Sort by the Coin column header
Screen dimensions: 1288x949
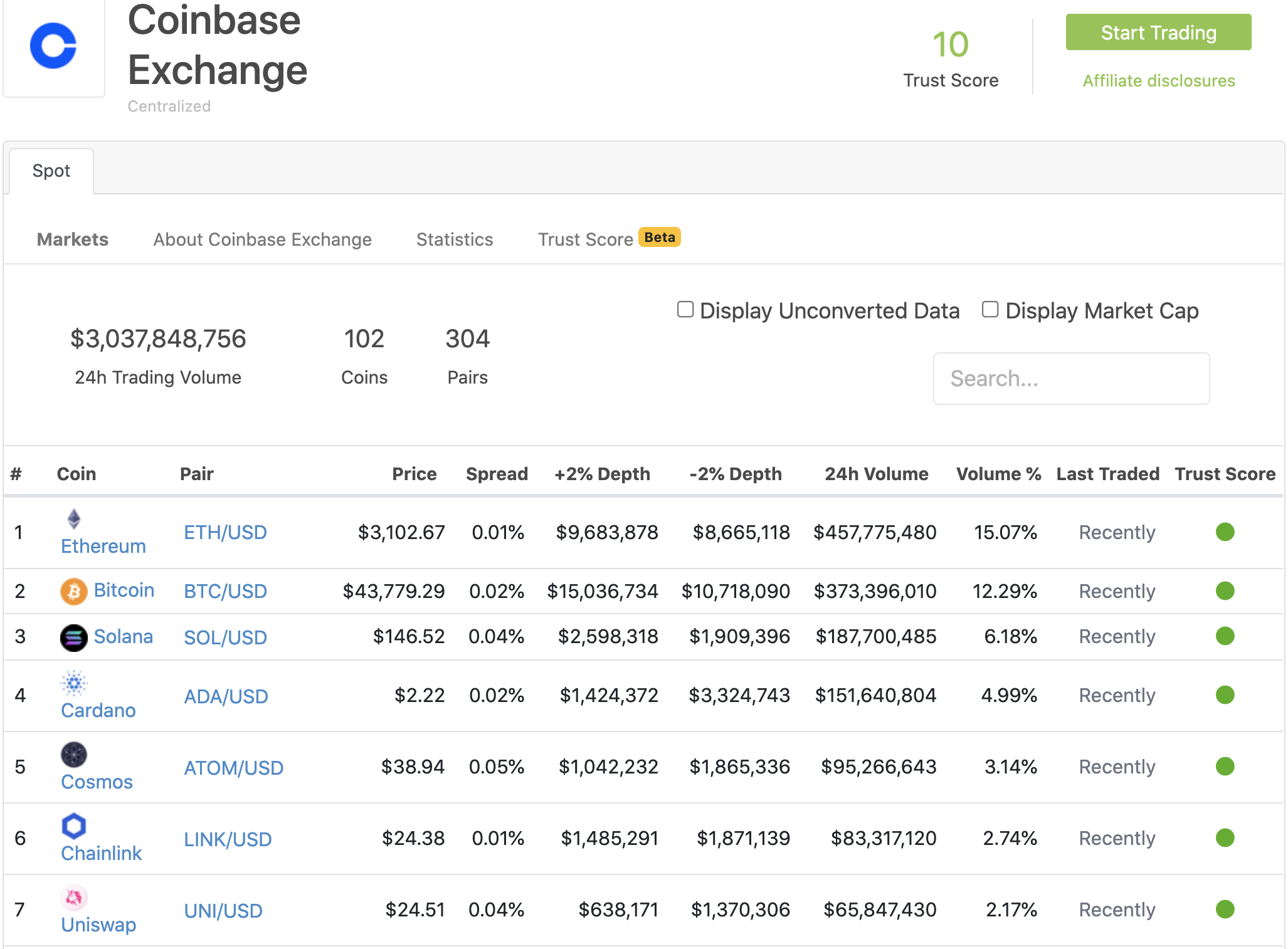(x=77, y=474)
